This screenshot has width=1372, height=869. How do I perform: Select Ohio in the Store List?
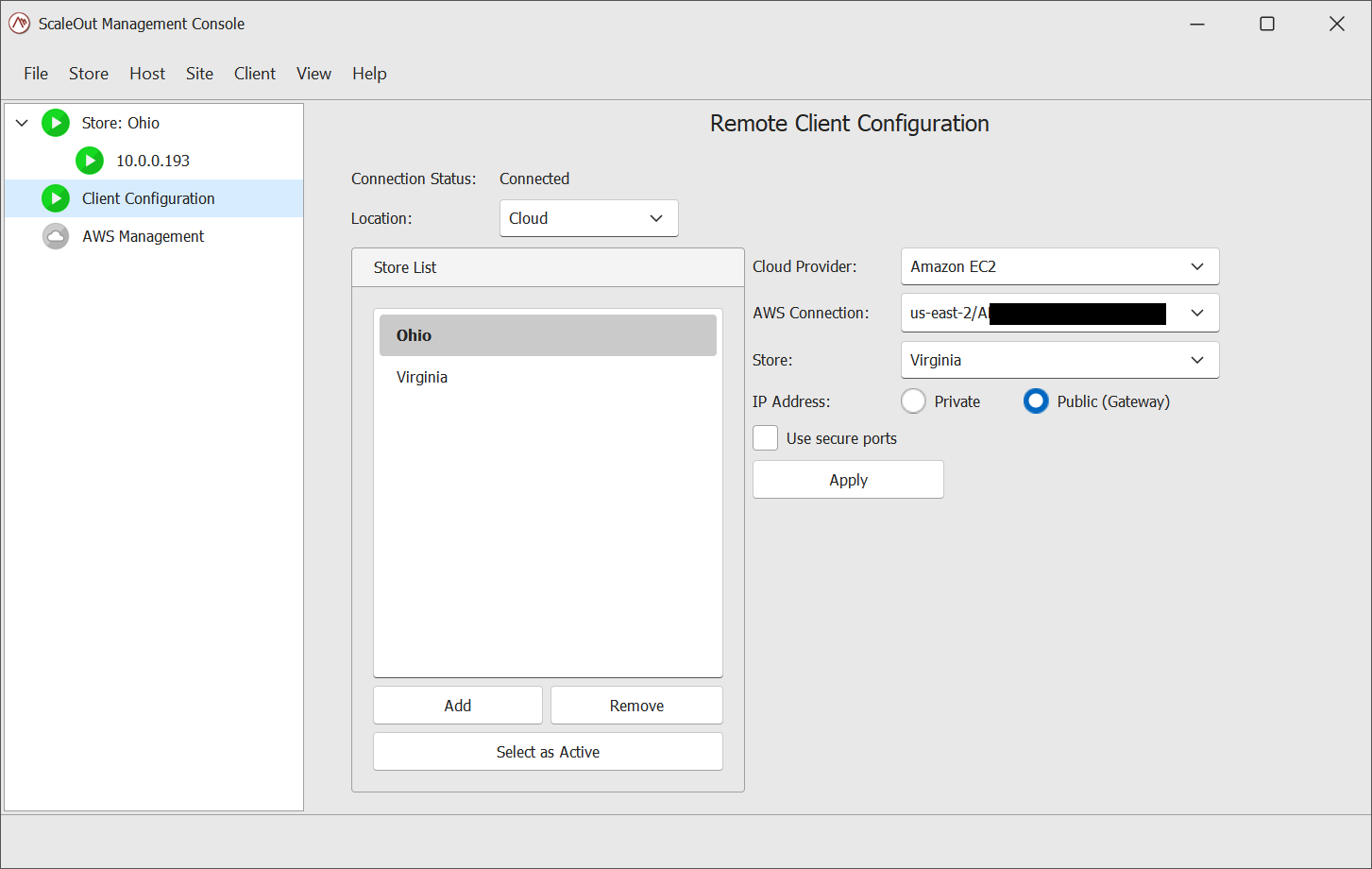click(548, 335)
